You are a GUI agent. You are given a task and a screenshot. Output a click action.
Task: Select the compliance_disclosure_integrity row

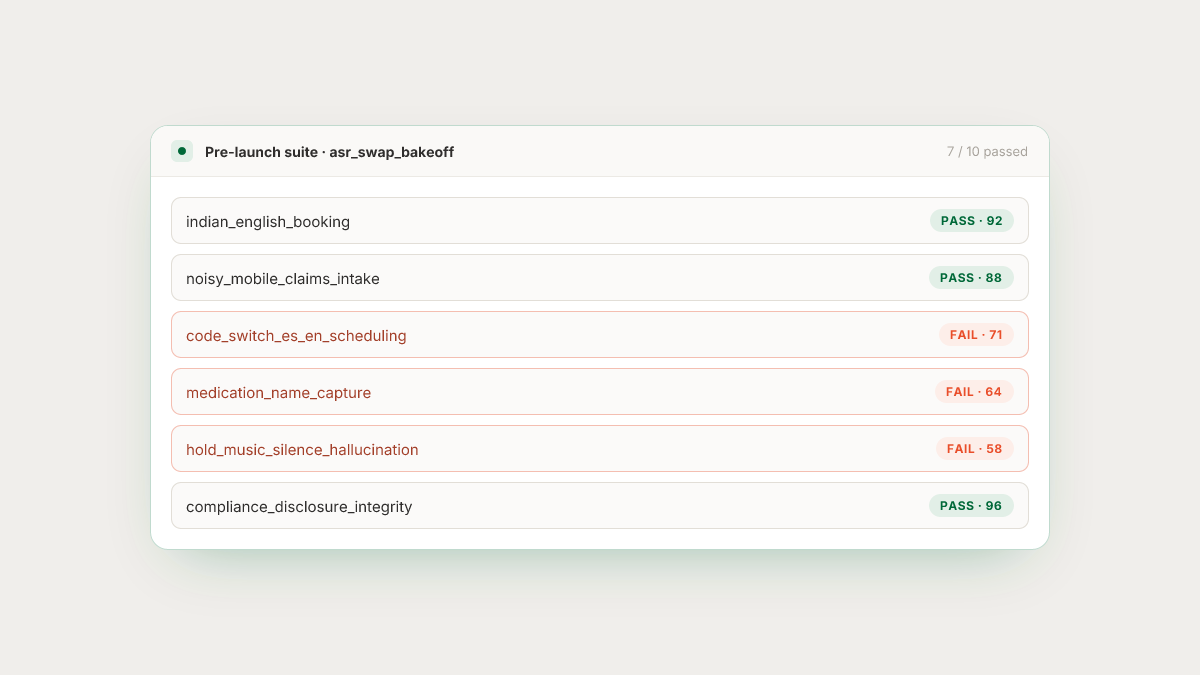pyautogui.click(x=600, y=506)
